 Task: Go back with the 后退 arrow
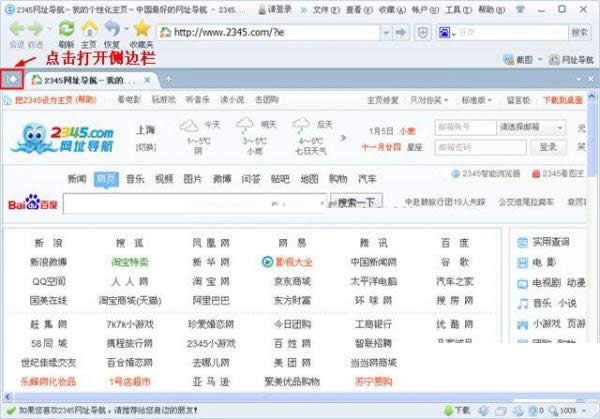17,29
